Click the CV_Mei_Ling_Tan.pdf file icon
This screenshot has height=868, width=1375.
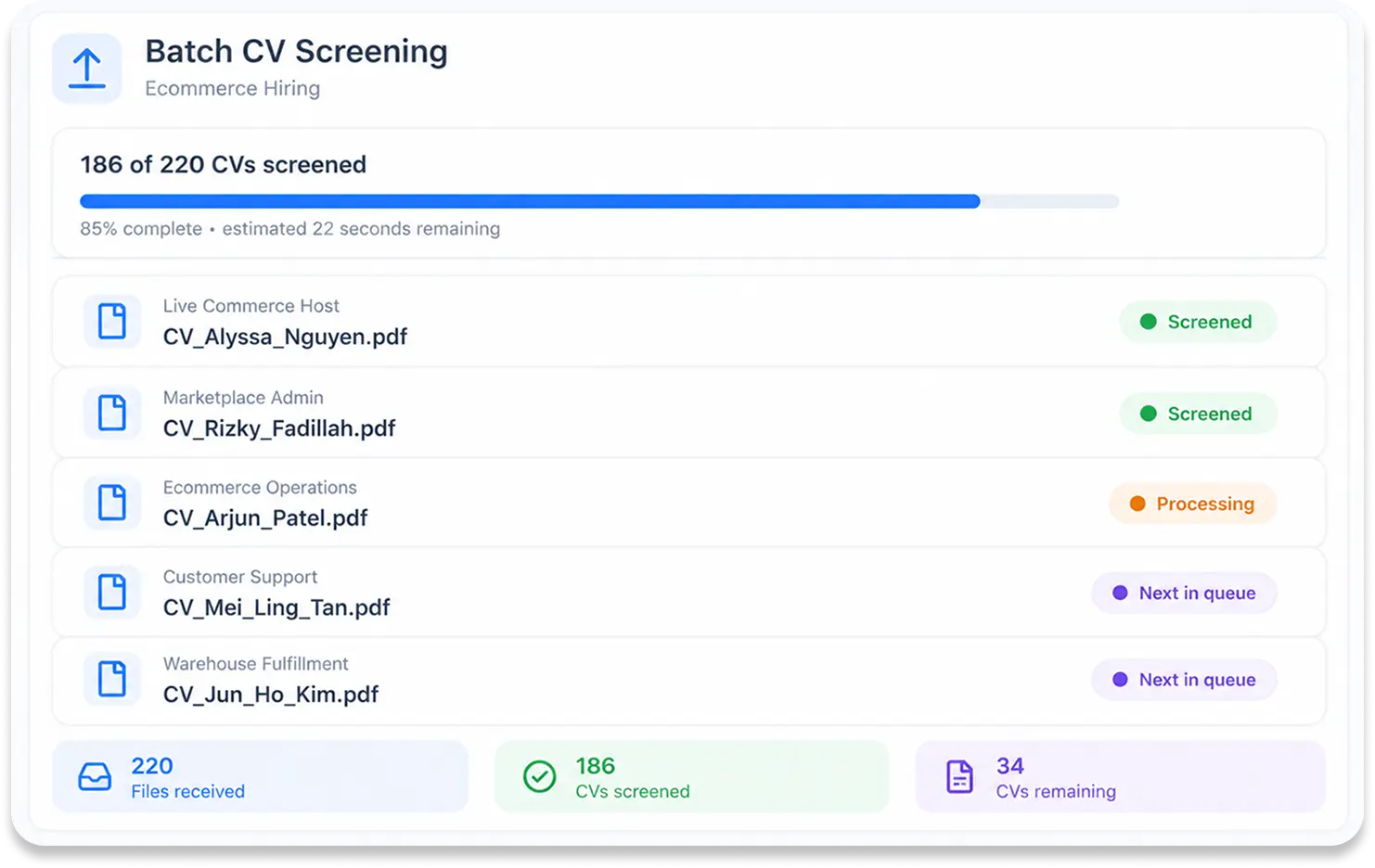[112, 592]
